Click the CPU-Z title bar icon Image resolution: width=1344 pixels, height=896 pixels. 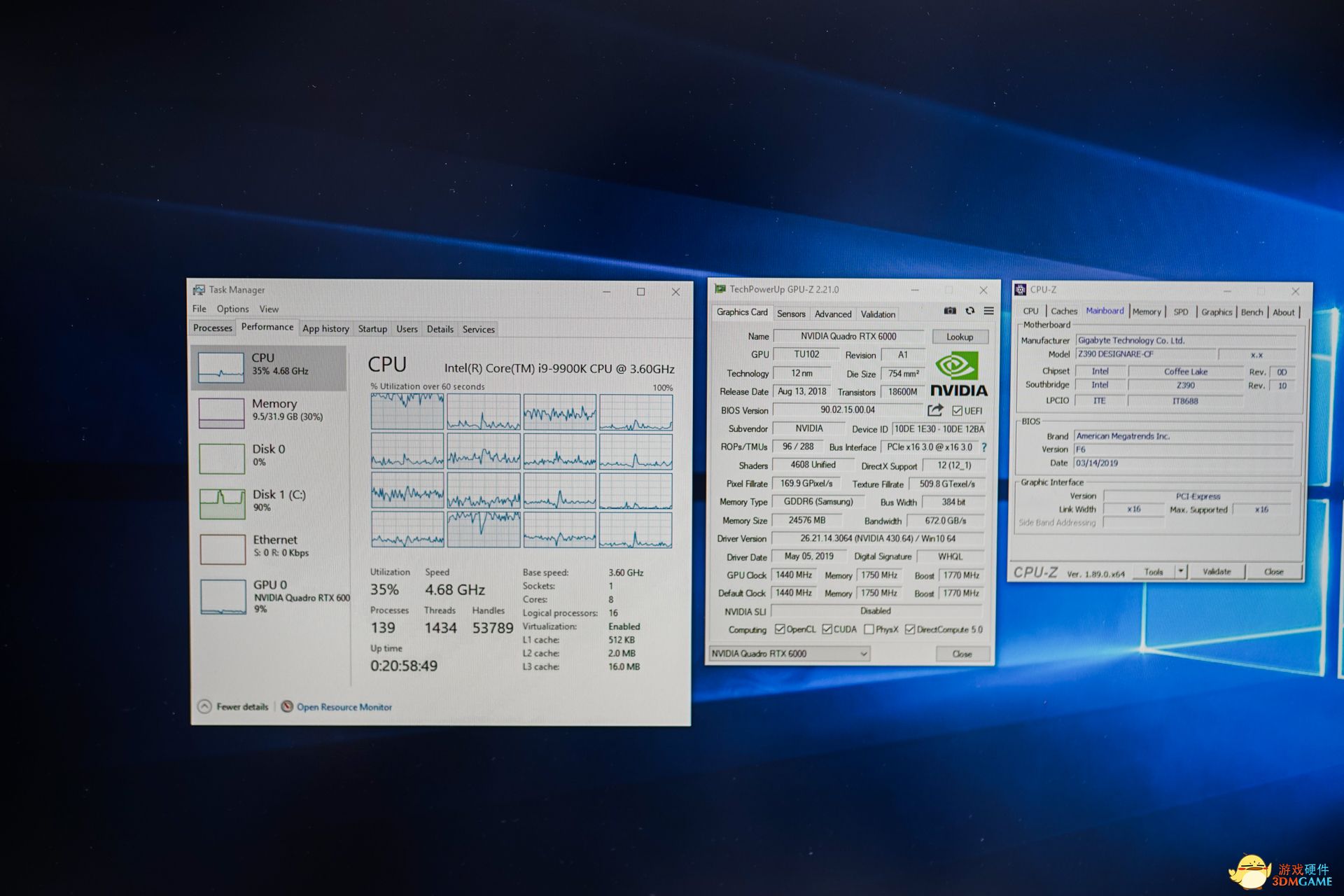pyautogui.click(x=1021, y=289)
